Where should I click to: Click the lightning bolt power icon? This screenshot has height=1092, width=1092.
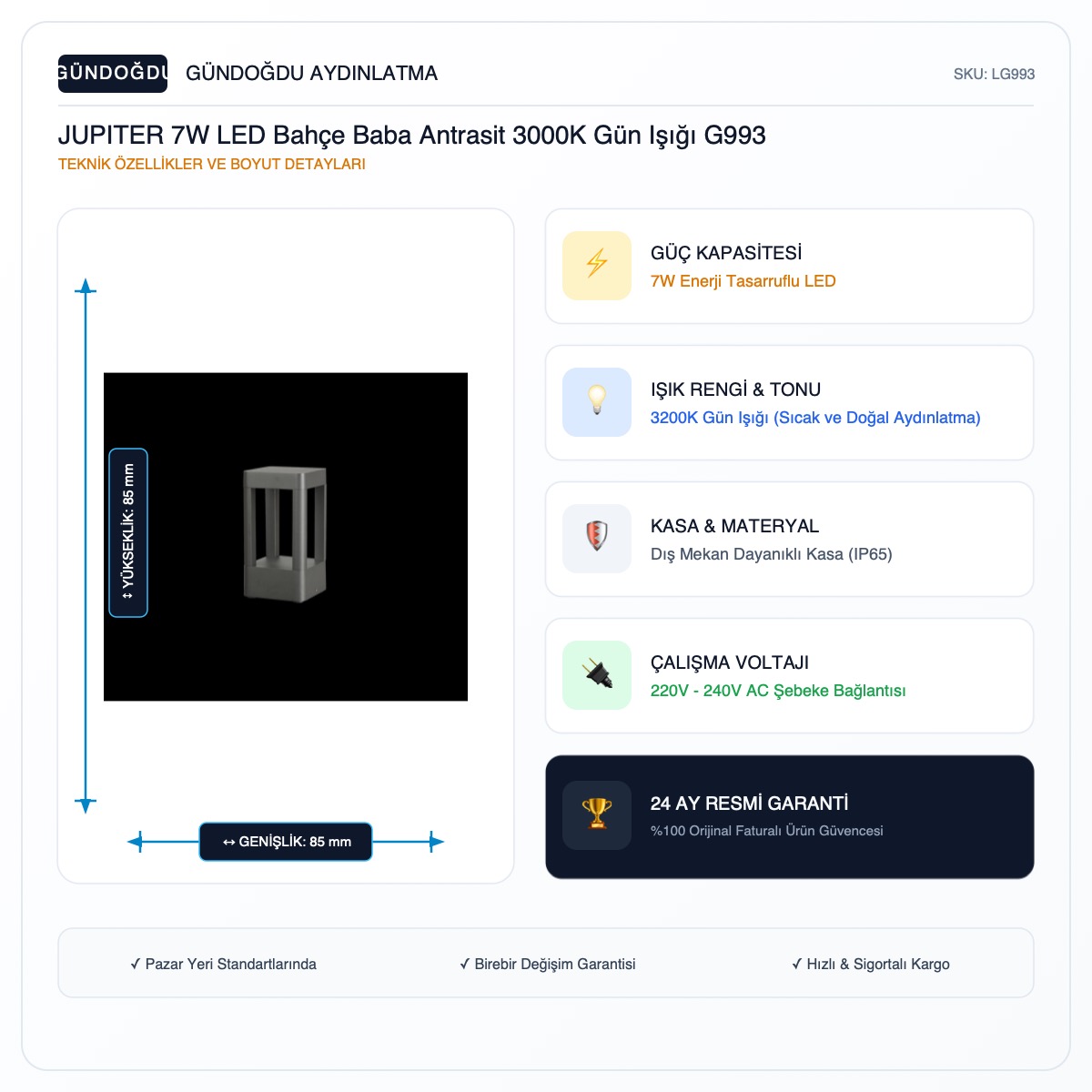[597, 266]
